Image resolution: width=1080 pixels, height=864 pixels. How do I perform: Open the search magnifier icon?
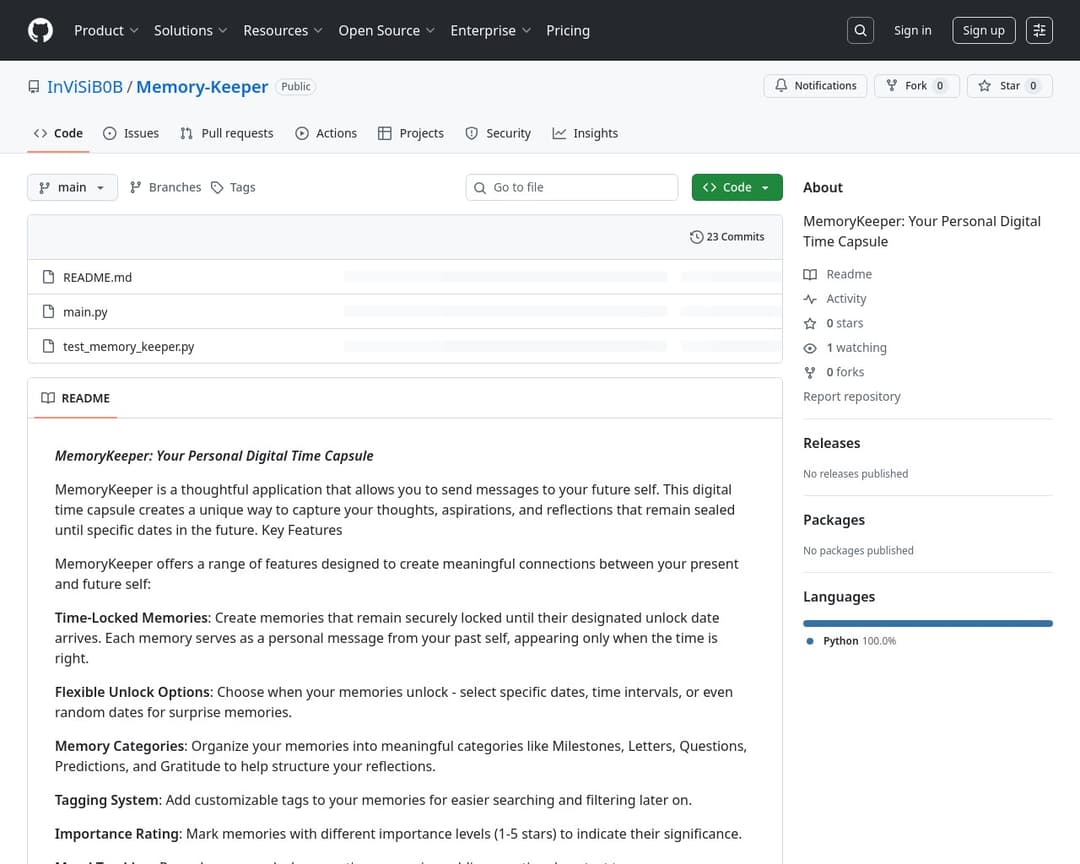click(860, 30)
